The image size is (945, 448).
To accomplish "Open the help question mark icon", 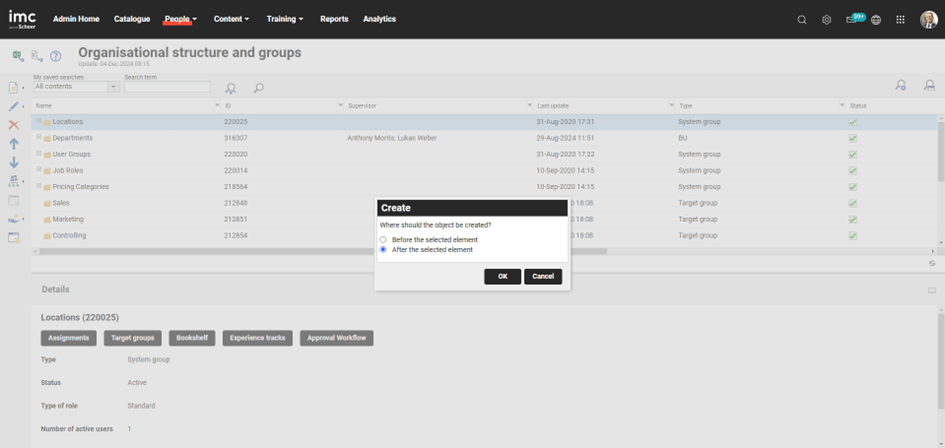I will click(56, 57).
